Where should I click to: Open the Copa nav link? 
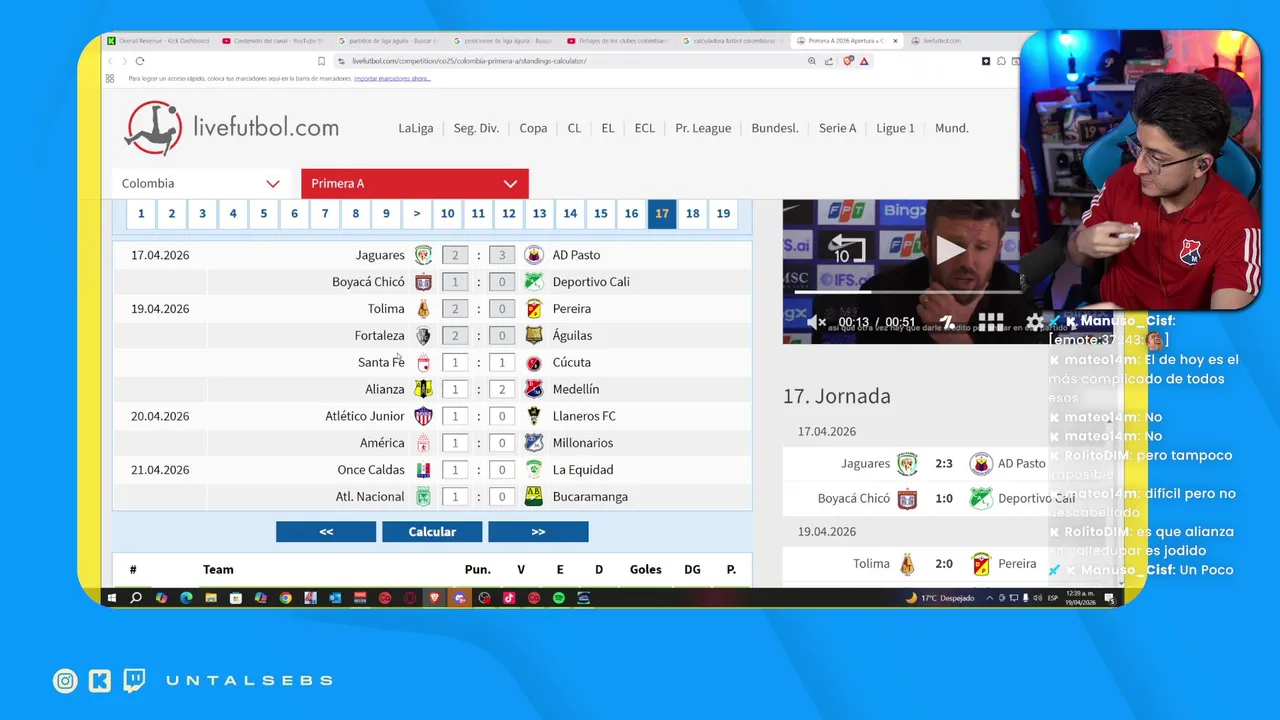pos(533,128)
